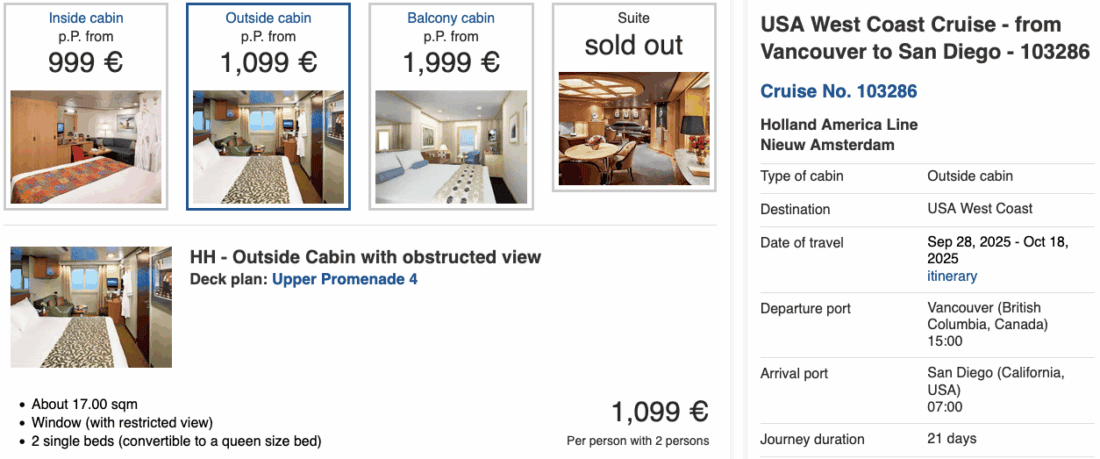Enlarge the HH cabin thumbnail image
The image size is (1100, 459).
pyautogui.click(x=91, y=307)
